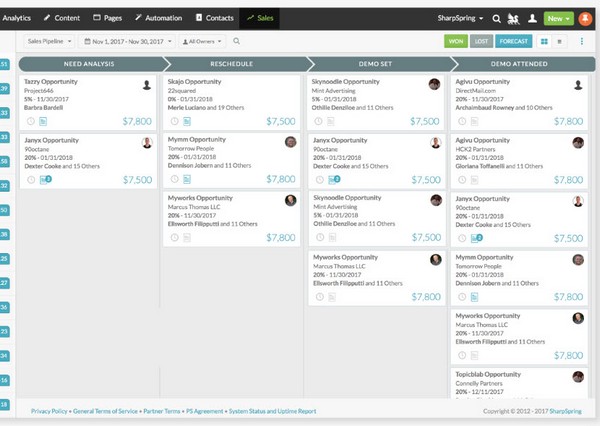Image resolution: width=600 pixels, height=426 pixels.
Task: Open the All Owners filter dropdown
Action: click(202, 41)
